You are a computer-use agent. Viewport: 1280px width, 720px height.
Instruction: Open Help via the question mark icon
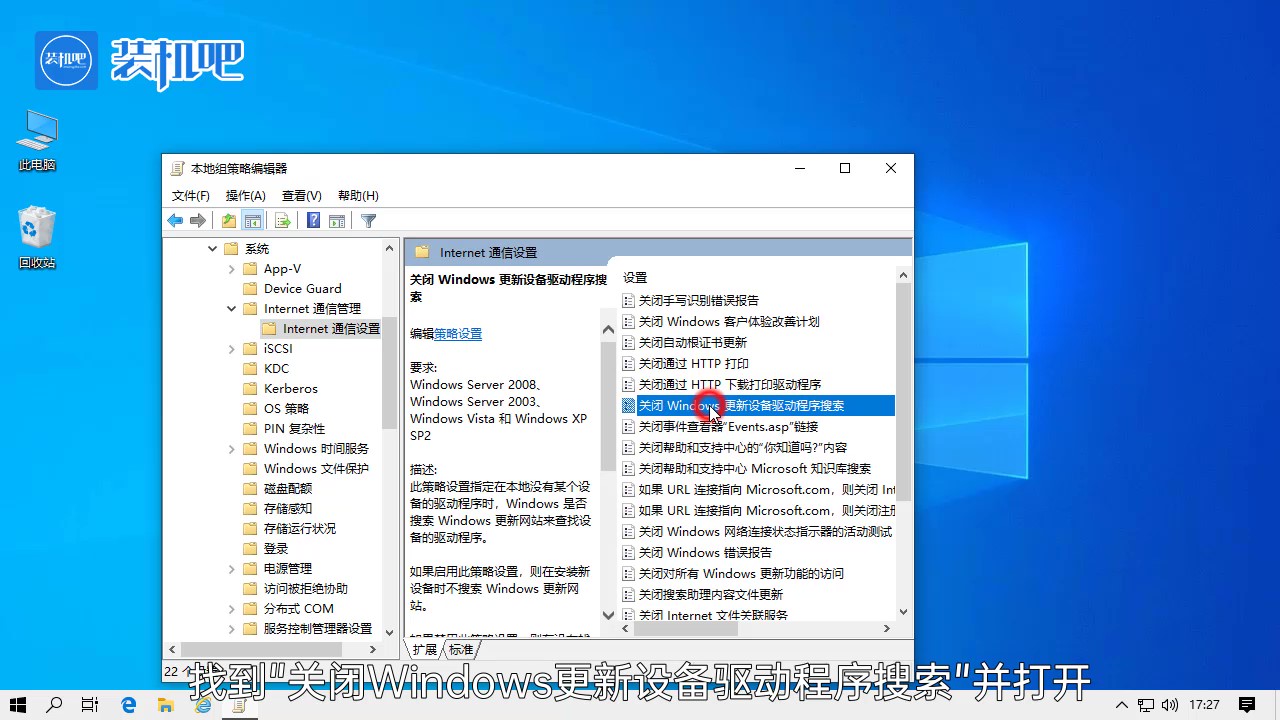coord(313,220)
